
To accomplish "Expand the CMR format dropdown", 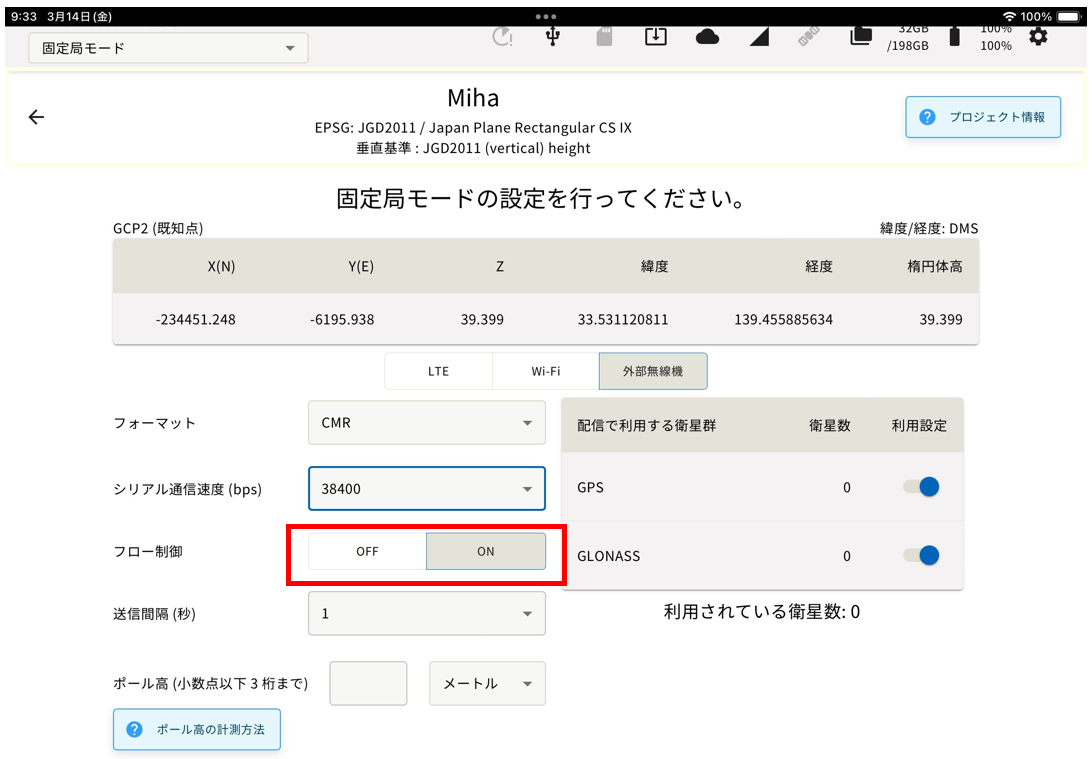I will (426, 423).
